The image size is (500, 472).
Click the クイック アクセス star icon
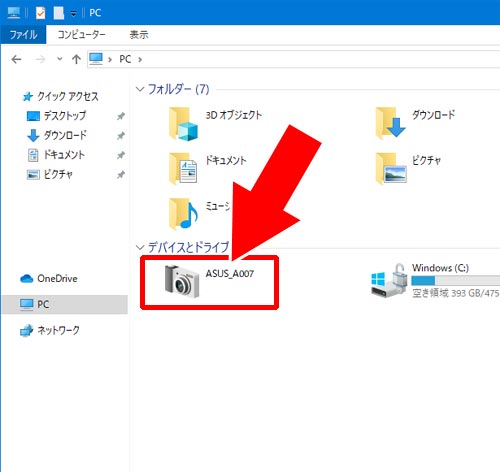(x=28, y=97)
